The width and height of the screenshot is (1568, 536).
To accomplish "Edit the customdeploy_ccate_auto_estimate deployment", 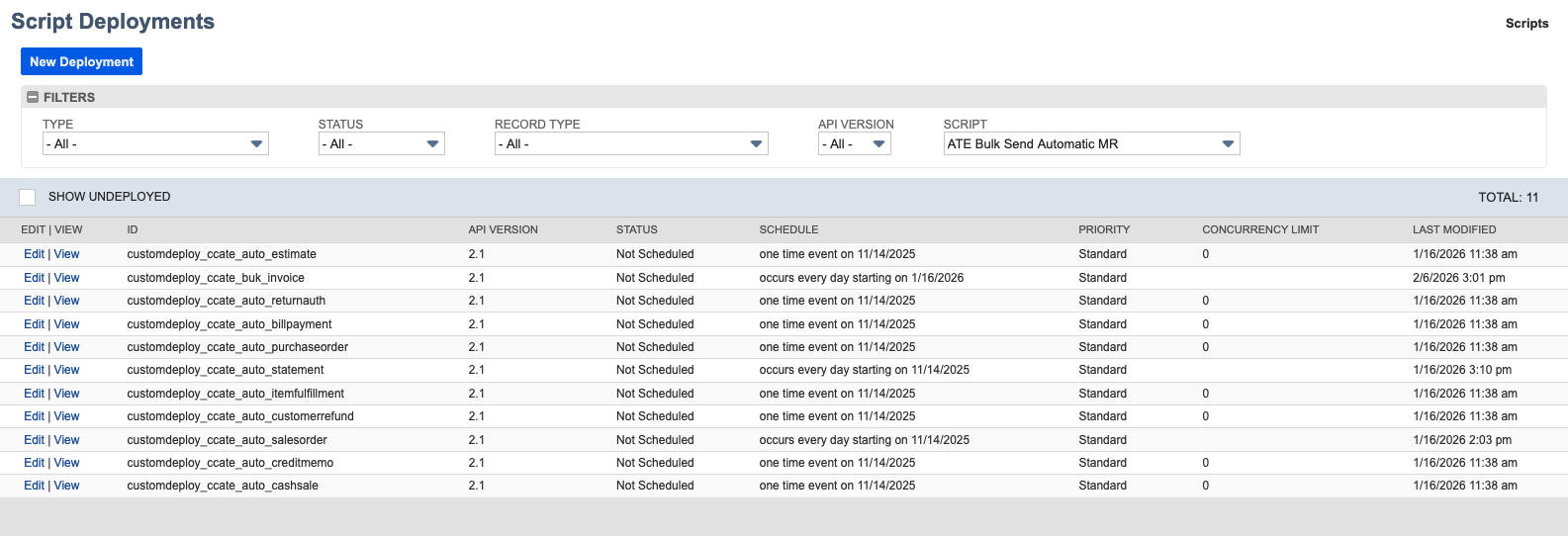I will [34, 254].
